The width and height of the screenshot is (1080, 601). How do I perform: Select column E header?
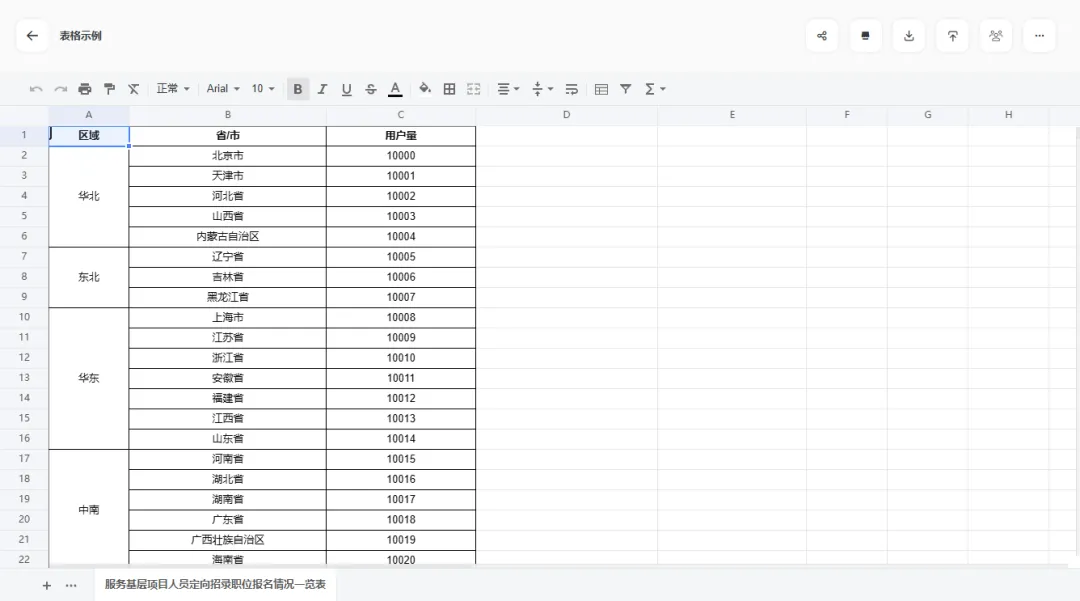click(732, 115)
